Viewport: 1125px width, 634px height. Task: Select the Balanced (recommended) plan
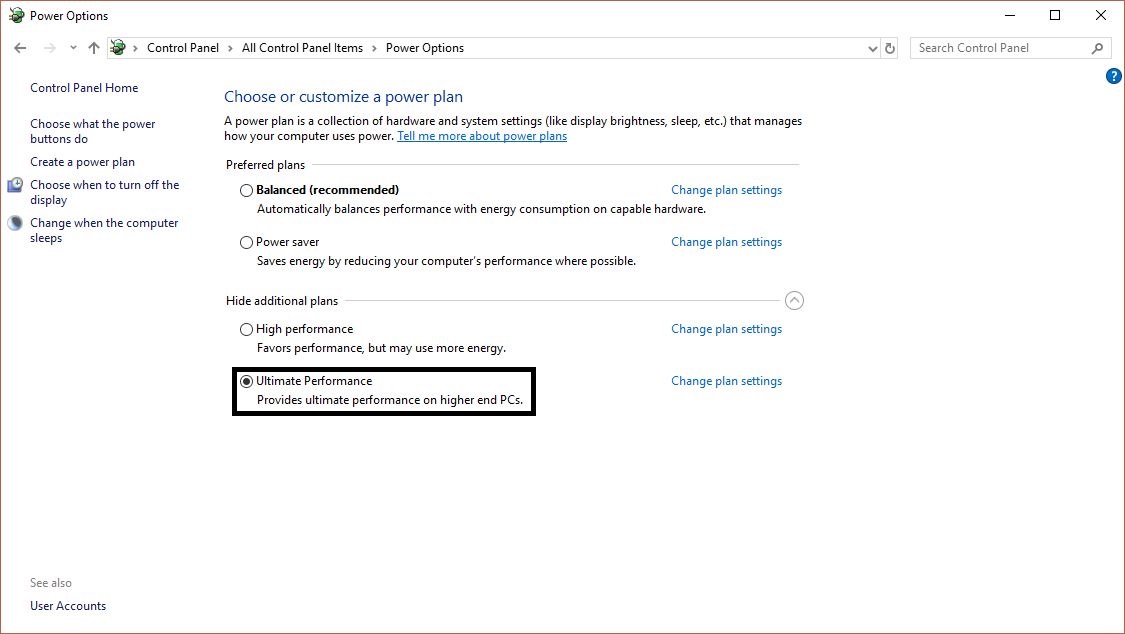246,190
